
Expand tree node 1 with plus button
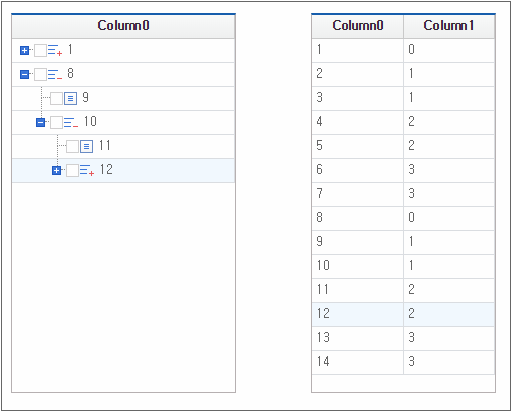coord(24,50)
